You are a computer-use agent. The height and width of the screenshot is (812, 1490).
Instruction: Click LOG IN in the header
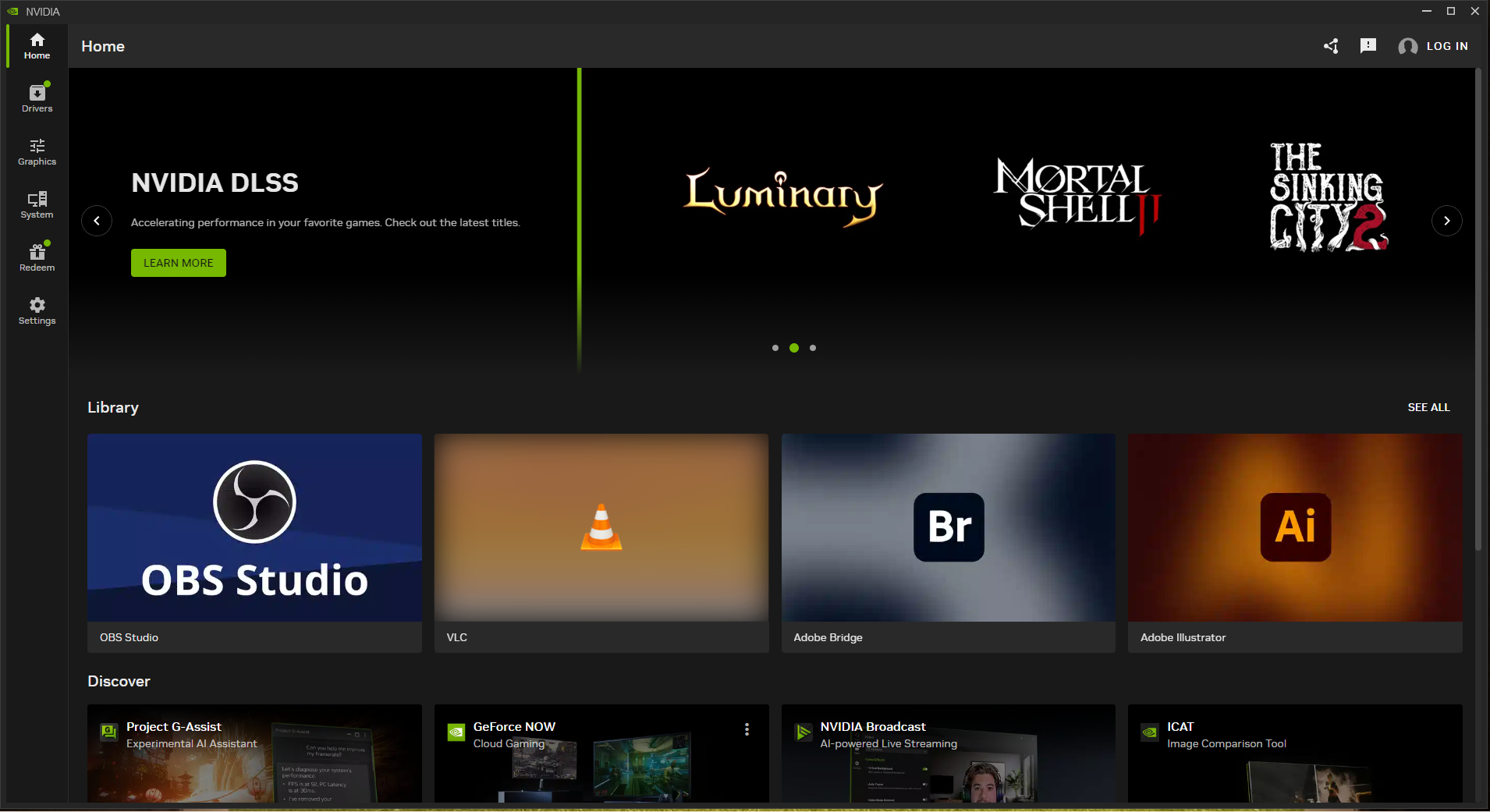[1447, 46]
